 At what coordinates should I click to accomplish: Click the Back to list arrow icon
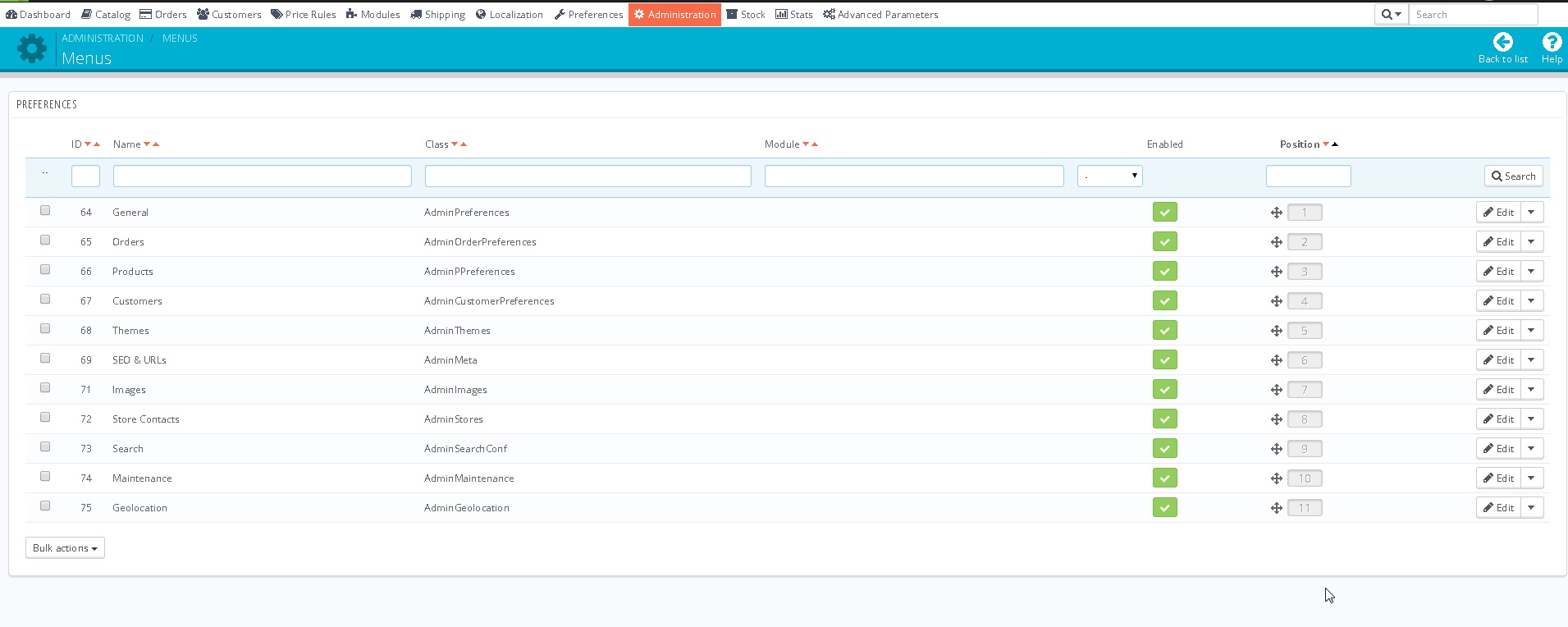click(1502, 42)
